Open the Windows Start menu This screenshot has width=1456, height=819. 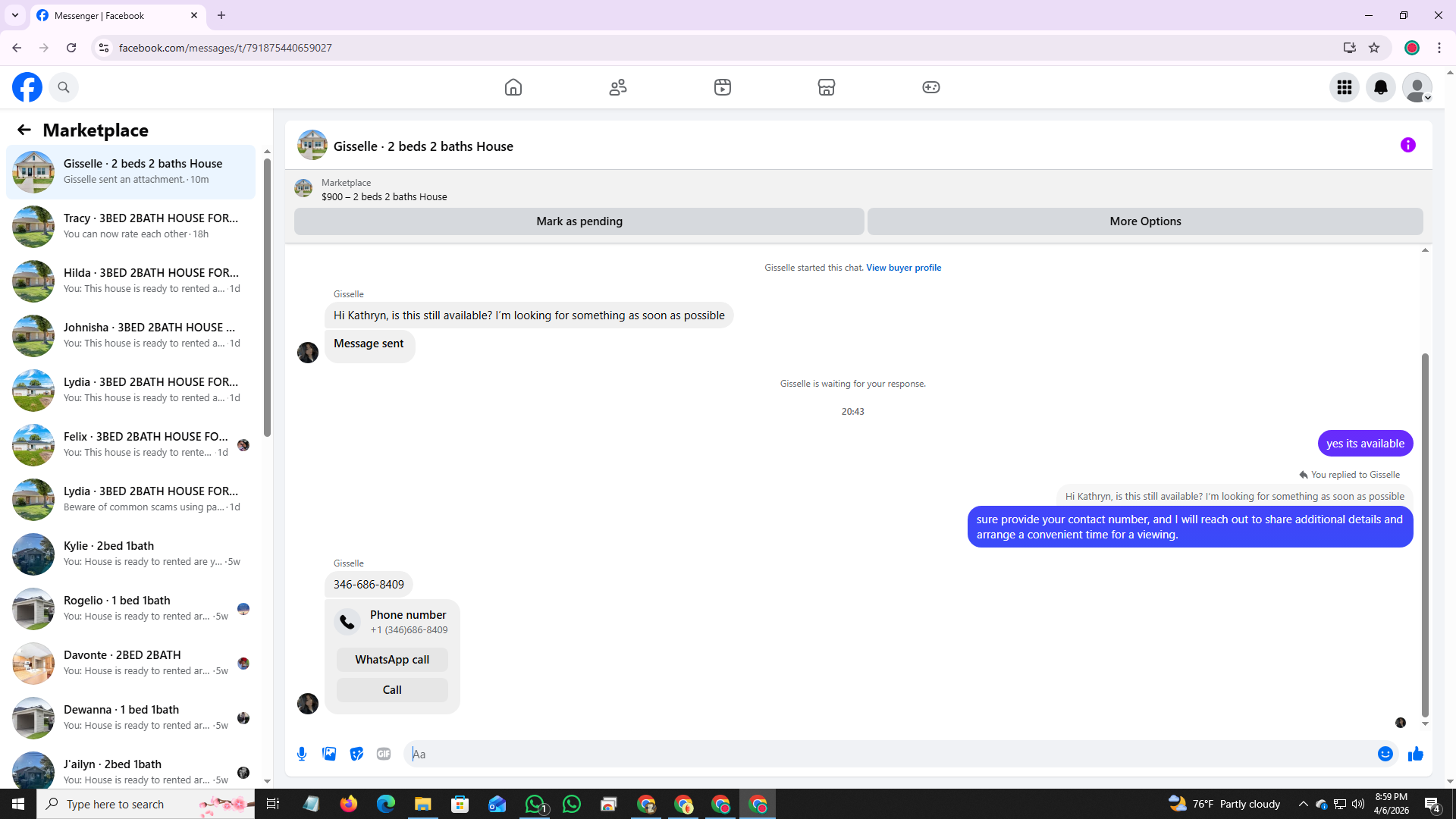click(x=18, y=804)
